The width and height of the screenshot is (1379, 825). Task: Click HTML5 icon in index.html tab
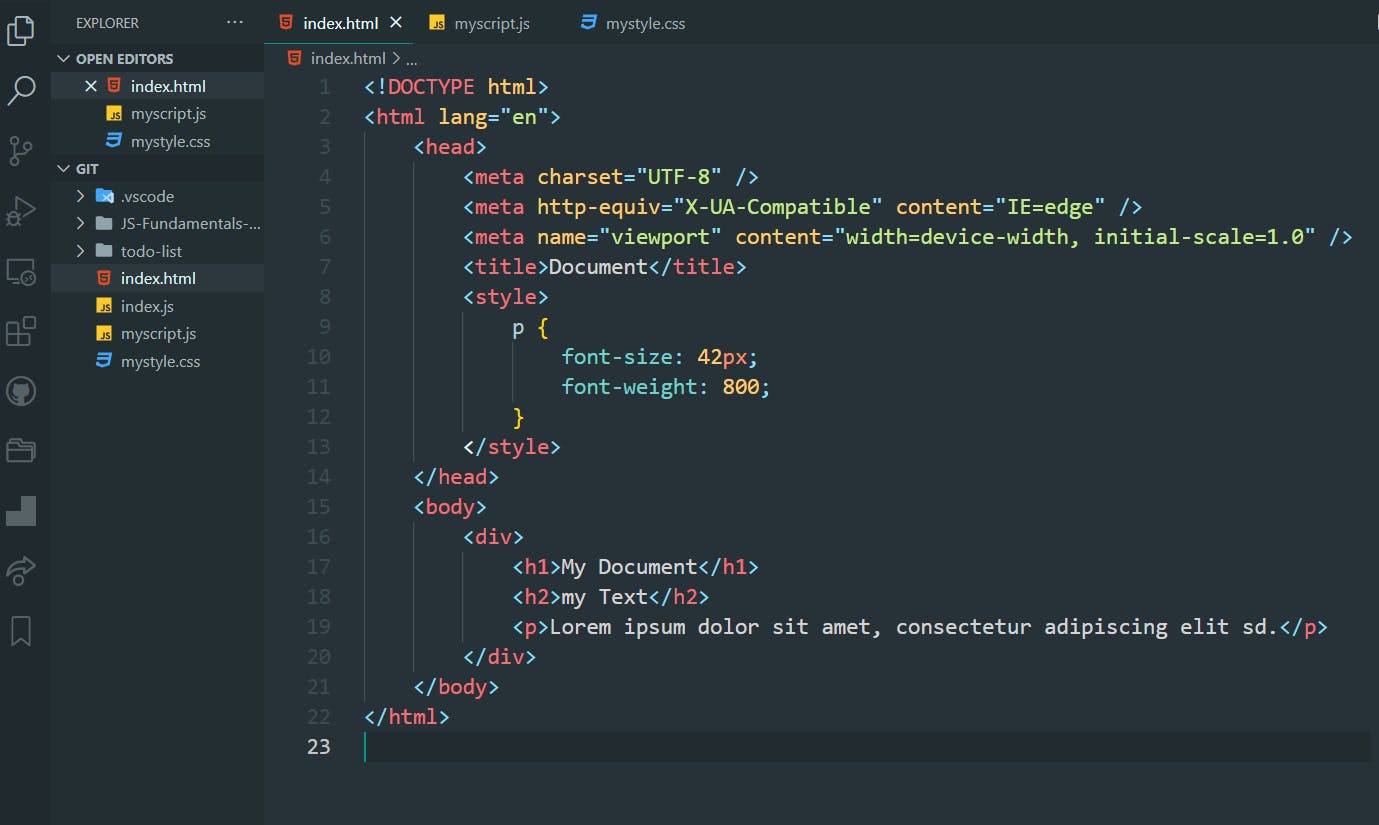coord(287,22)
